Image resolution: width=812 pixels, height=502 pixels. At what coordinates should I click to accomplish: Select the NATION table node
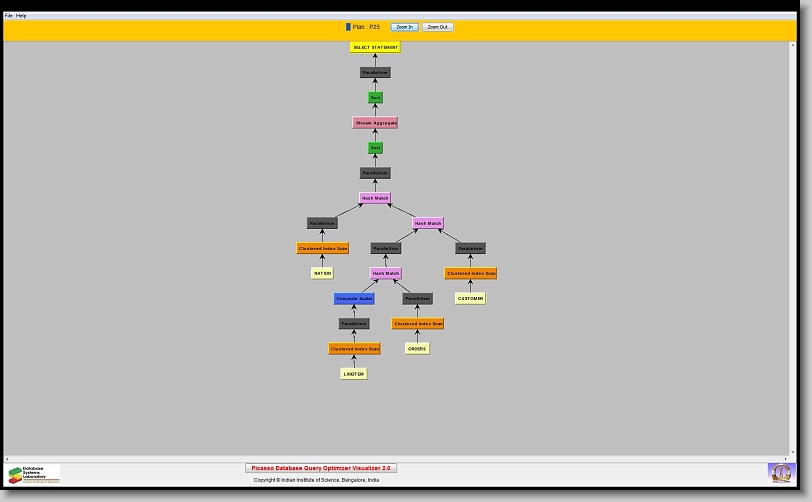pyautogui.click(x=322, y=273)
